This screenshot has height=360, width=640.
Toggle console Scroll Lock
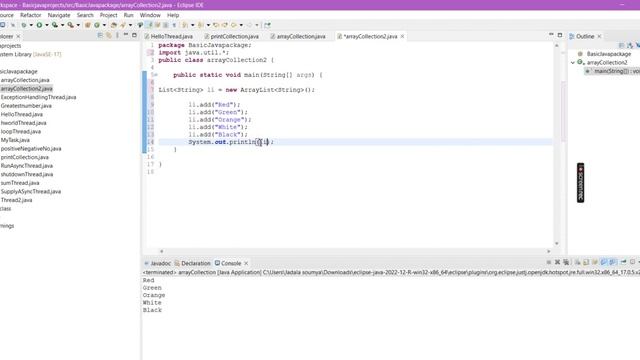tap(586, 262)
